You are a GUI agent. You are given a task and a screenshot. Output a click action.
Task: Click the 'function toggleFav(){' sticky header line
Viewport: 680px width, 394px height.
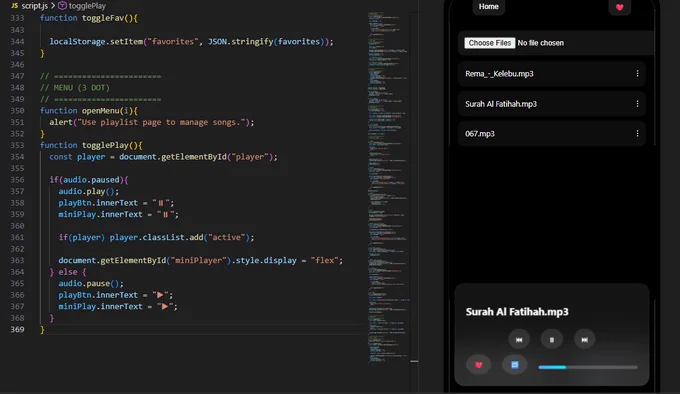(89, 18)
